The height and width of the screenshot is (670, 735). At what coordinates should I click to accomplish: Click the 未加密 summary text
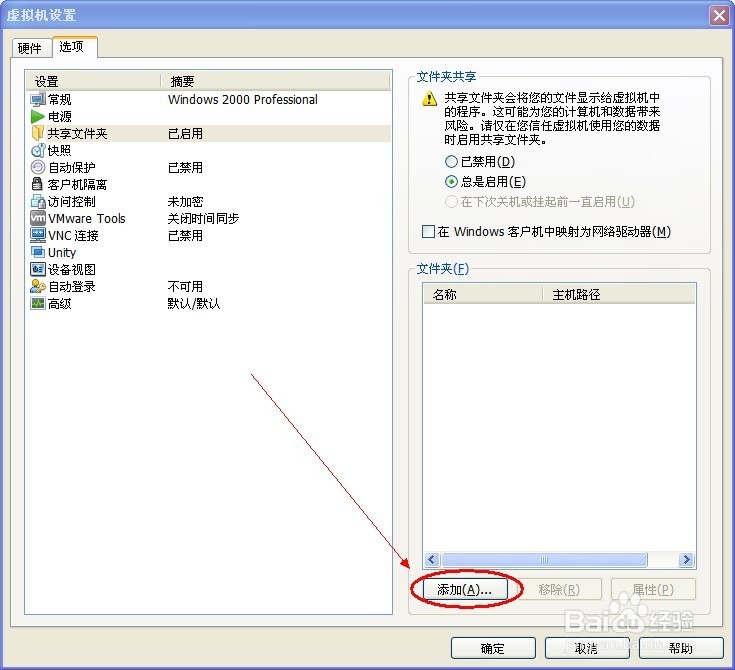[x=186, y=202]
